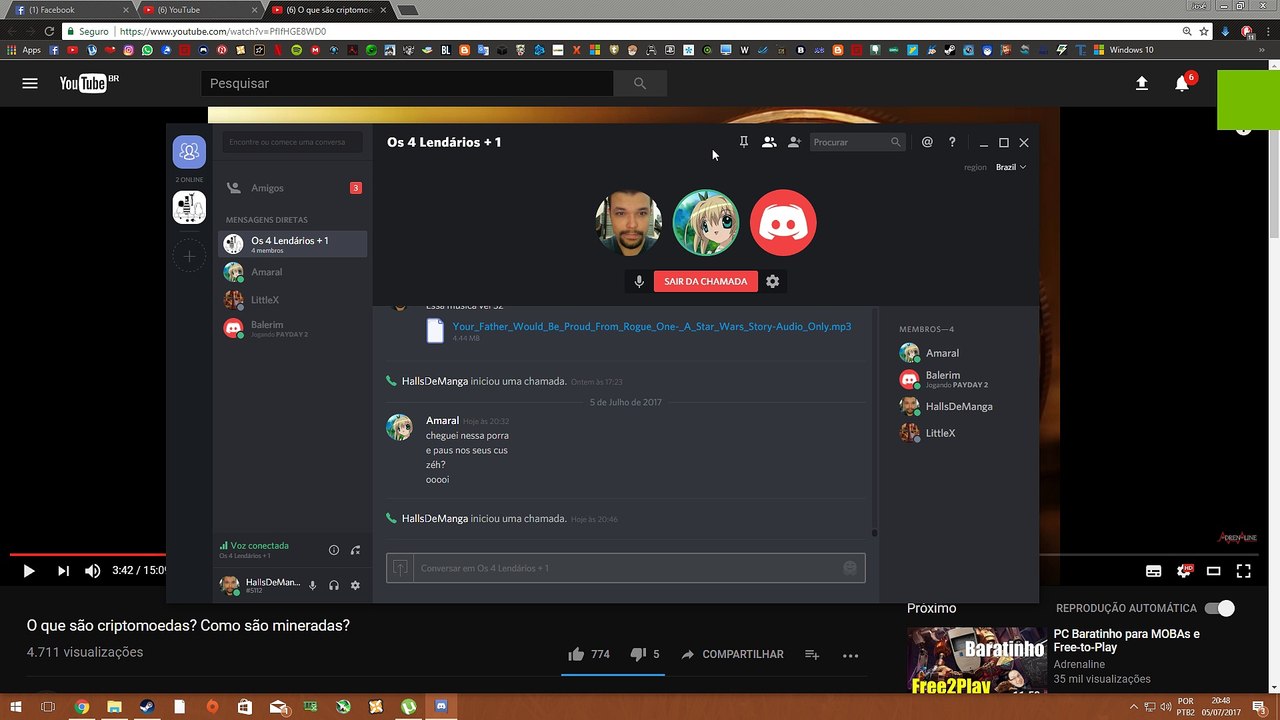Image resolution: width=1280 pixels, height=720 pixels.
Task: Open YouTube notifications bell
Action: [x=1182, y=84]
